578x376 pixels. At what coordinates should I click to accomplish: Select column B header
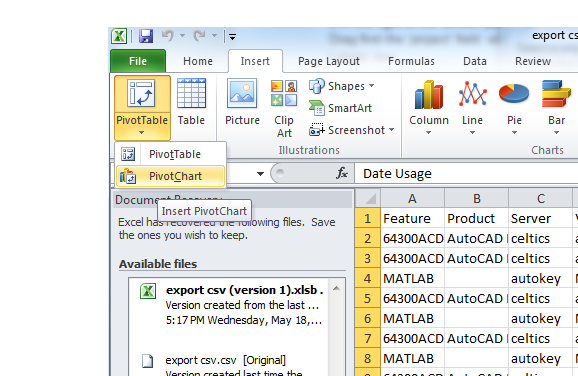[x=477, y=199]
